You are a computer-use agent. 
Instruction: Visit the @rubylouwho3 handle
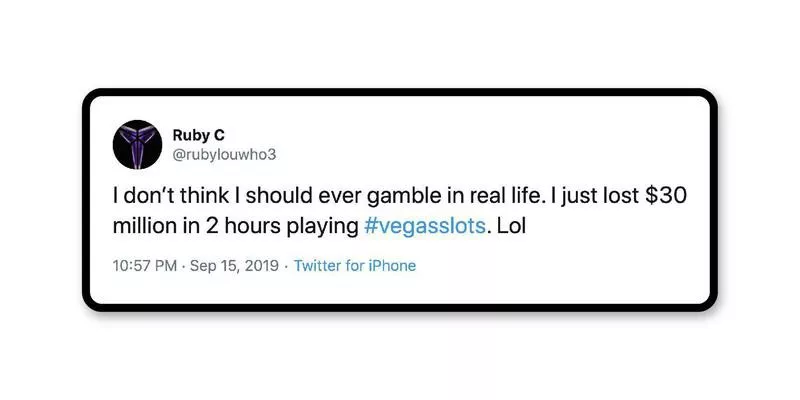tap(224, 155)
